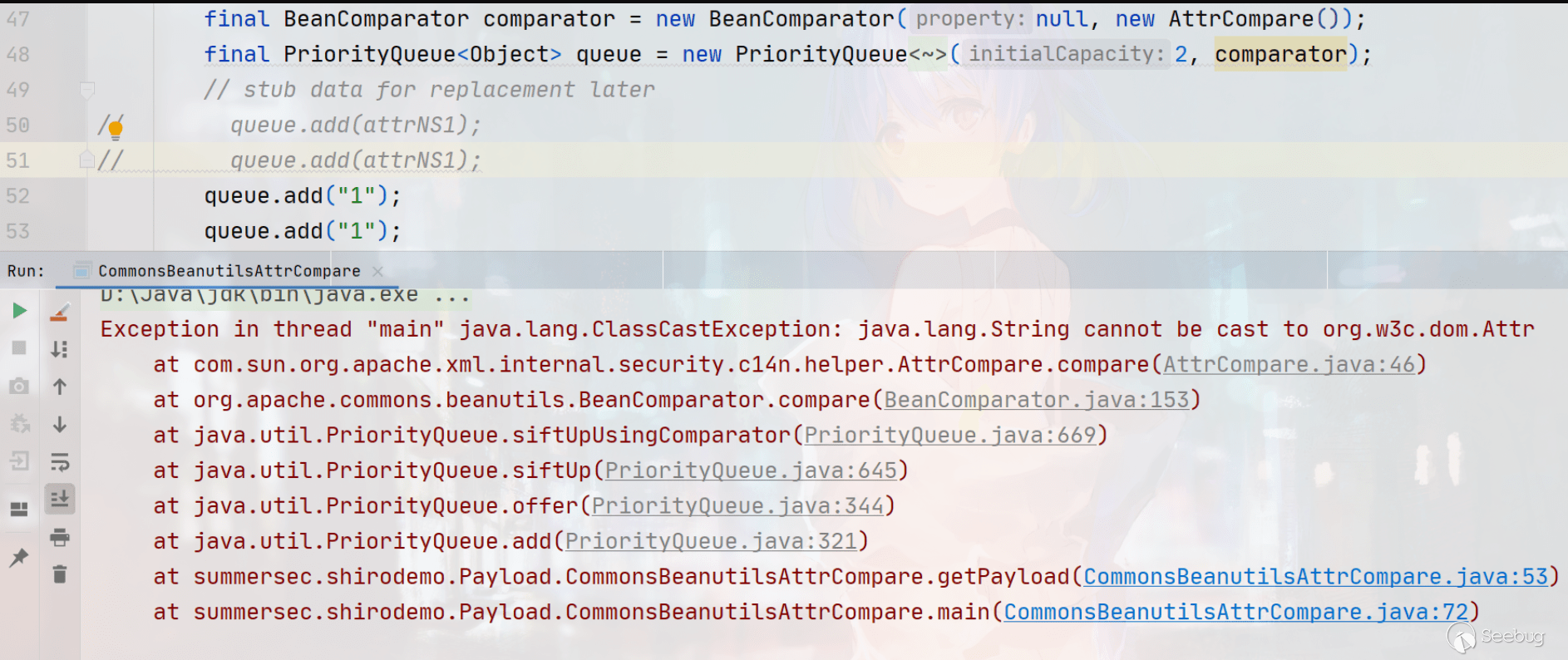Click the Print console output icon
Image resolution: width=1568 pixels, height=660 pixels.
coord(60,537)
